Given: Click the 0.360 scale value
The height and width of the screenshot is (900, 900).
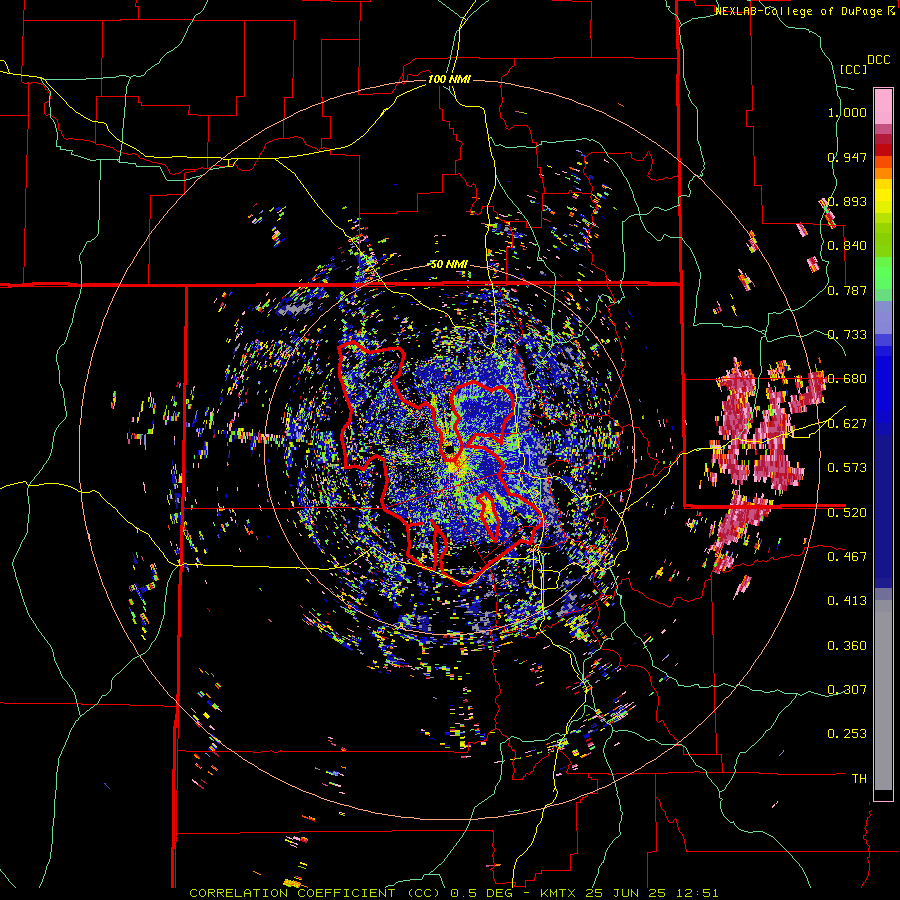Looking at the screenshot, I should tap(847, 646).
